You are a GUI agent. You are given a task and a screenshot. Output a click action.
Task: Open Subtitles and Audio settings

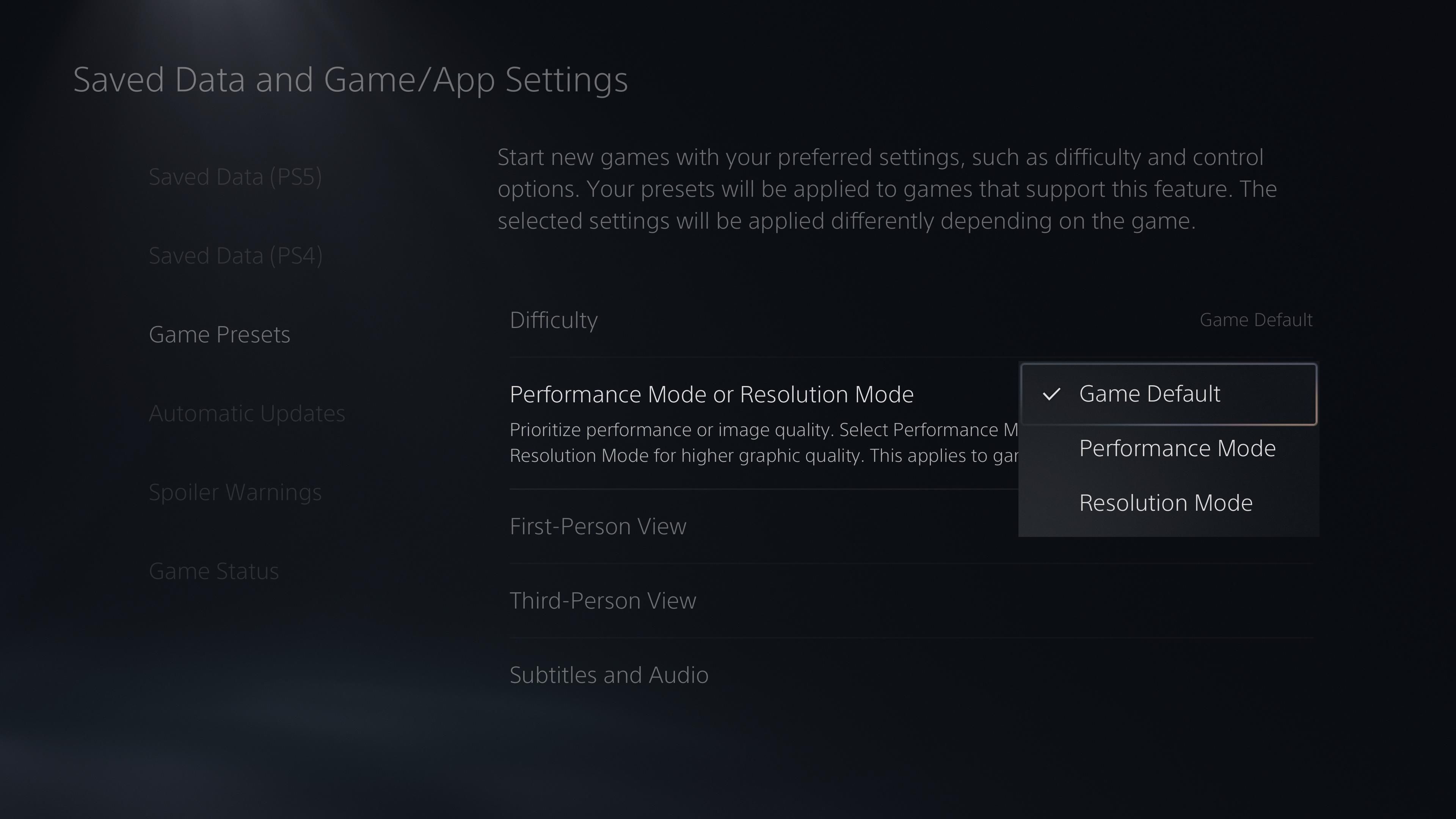click(911, 675)
